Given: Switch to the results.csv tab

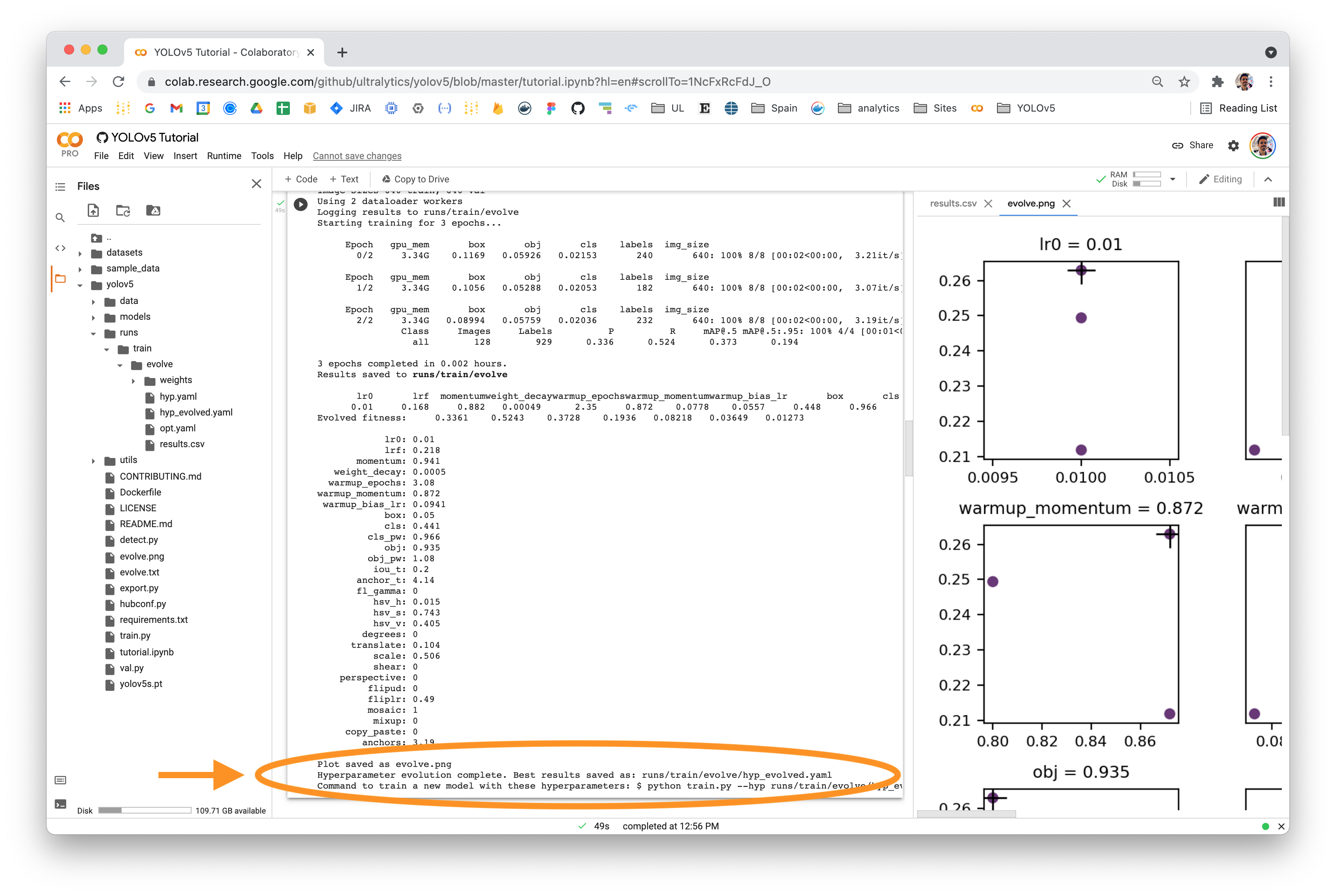Looking at the screenshot, I should [953, 204].
